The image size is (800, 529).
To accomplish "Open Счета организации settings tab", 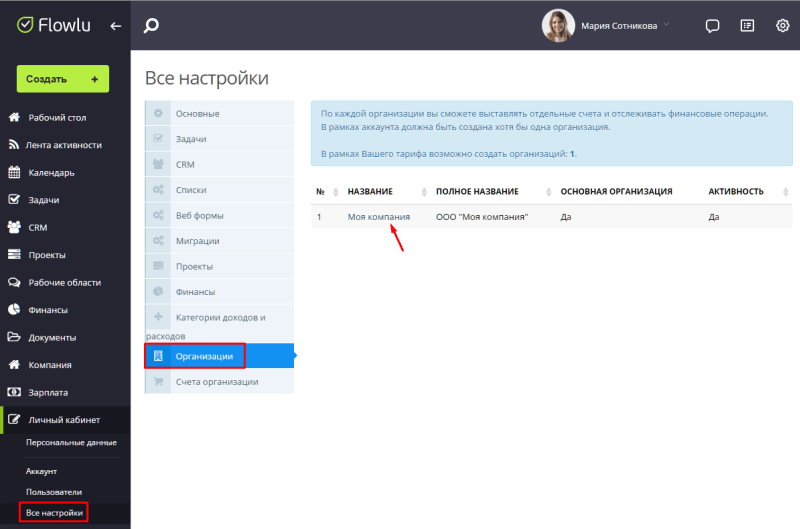I will point(217,382).
